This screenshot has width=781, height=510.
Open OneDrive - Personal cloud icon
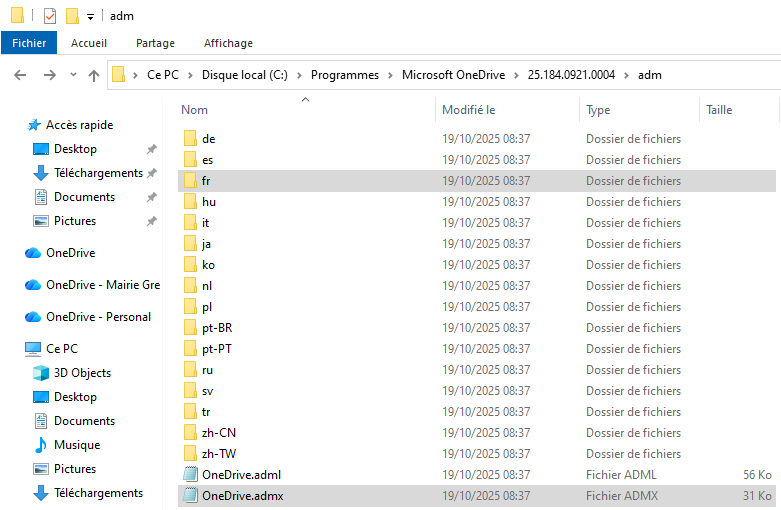33,317
